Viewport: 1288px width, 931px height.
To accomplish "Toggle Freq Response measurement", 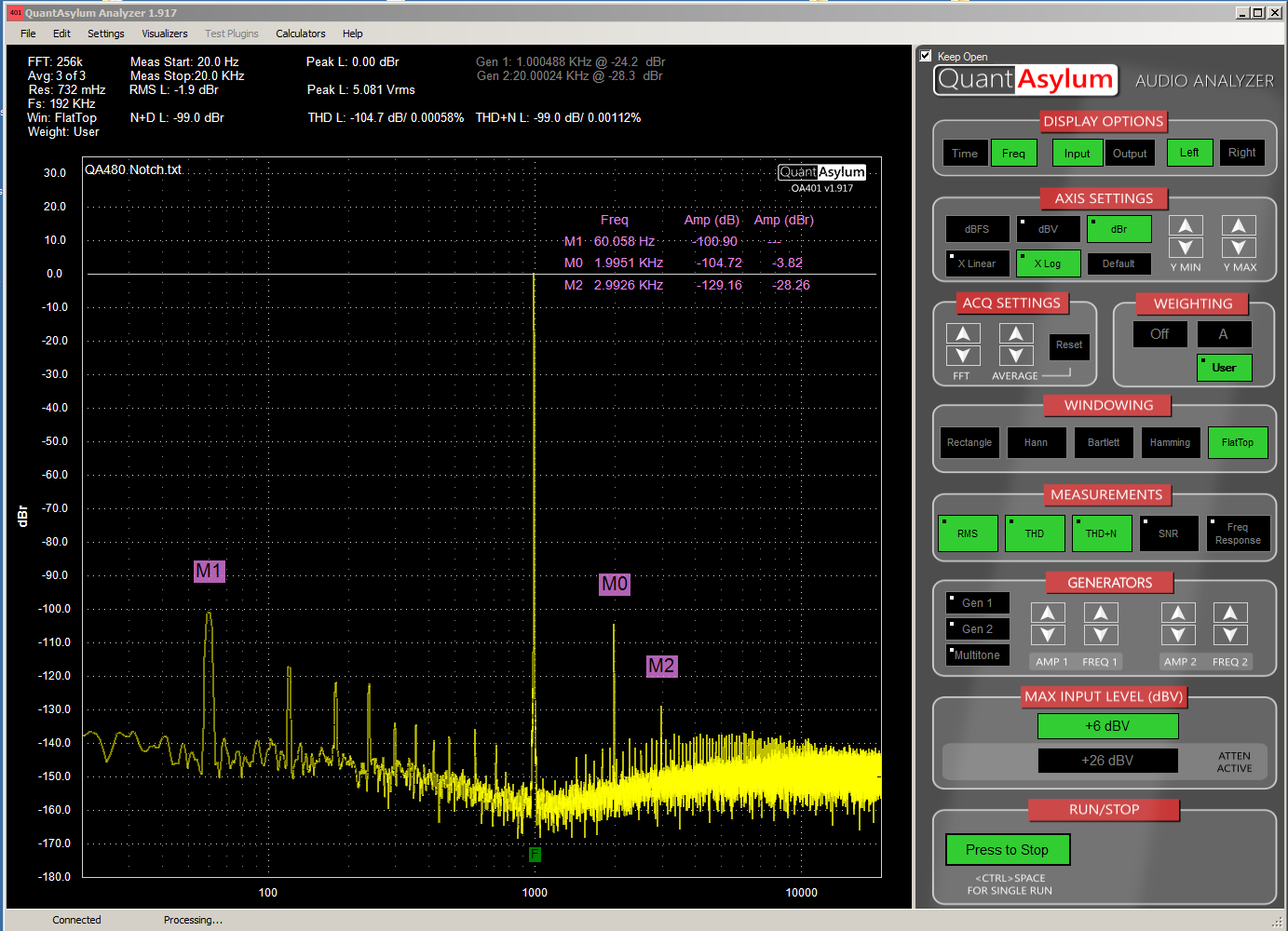I will coord(1238,533).
